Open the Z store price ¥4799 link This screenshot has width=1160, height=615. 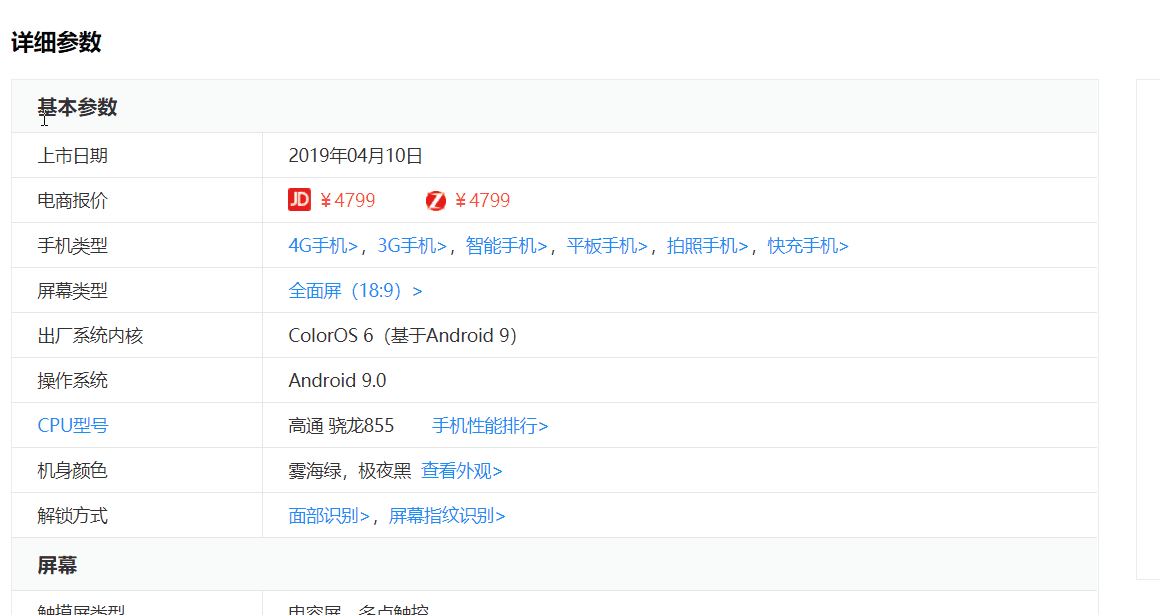coord(482,201)
